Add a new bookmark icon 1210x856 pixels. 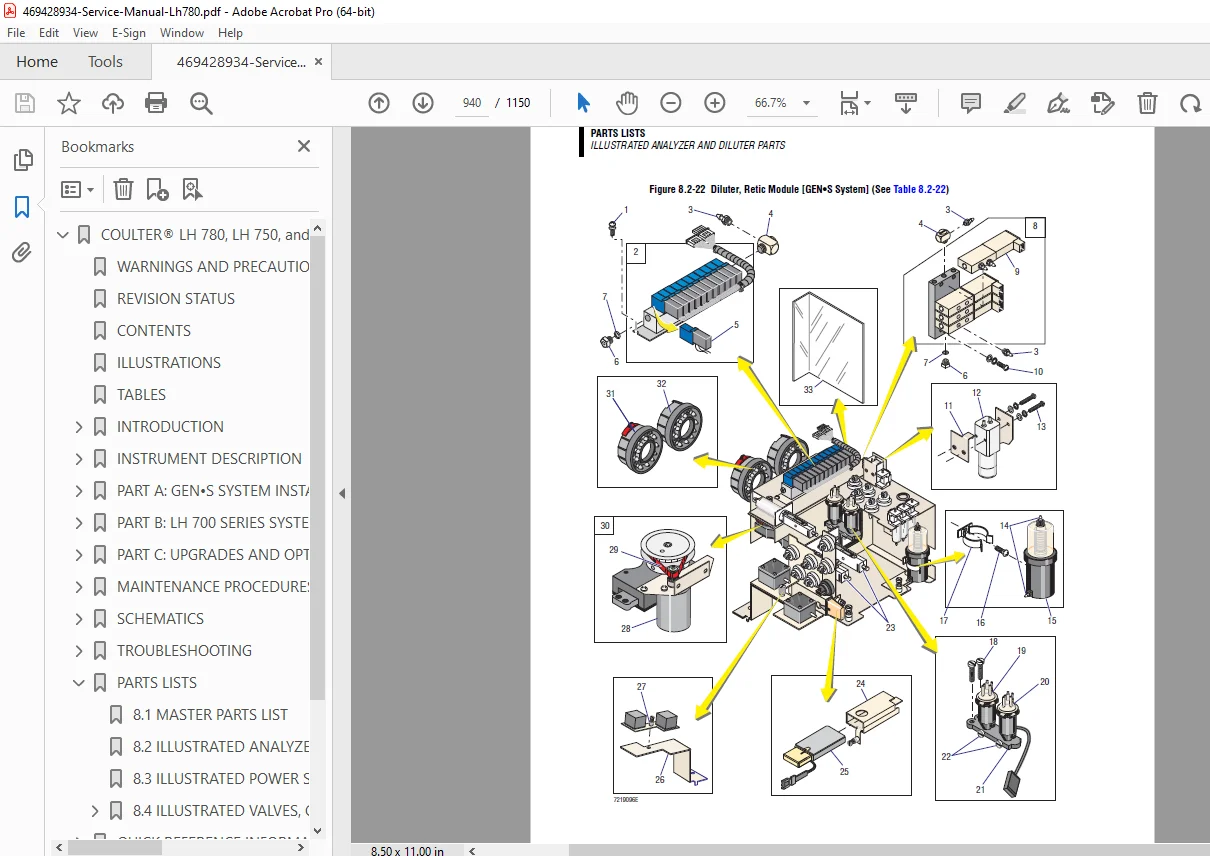[x=157, y=189]
